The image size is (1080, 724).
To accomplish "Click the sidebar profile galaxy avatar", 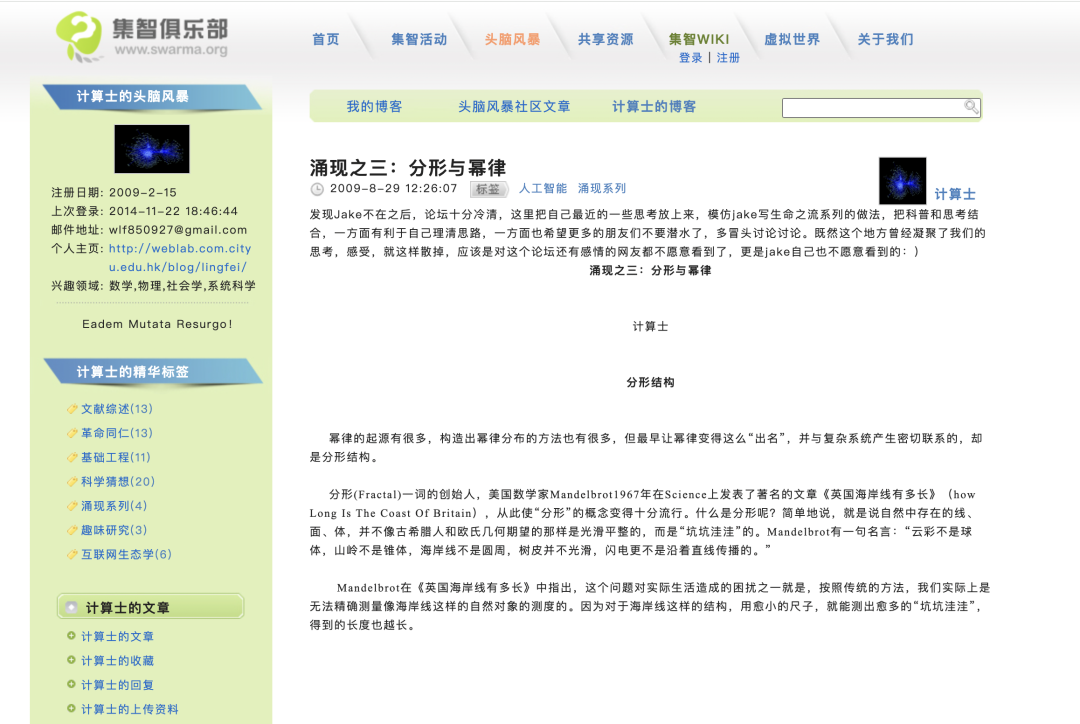I will [151, 149].
